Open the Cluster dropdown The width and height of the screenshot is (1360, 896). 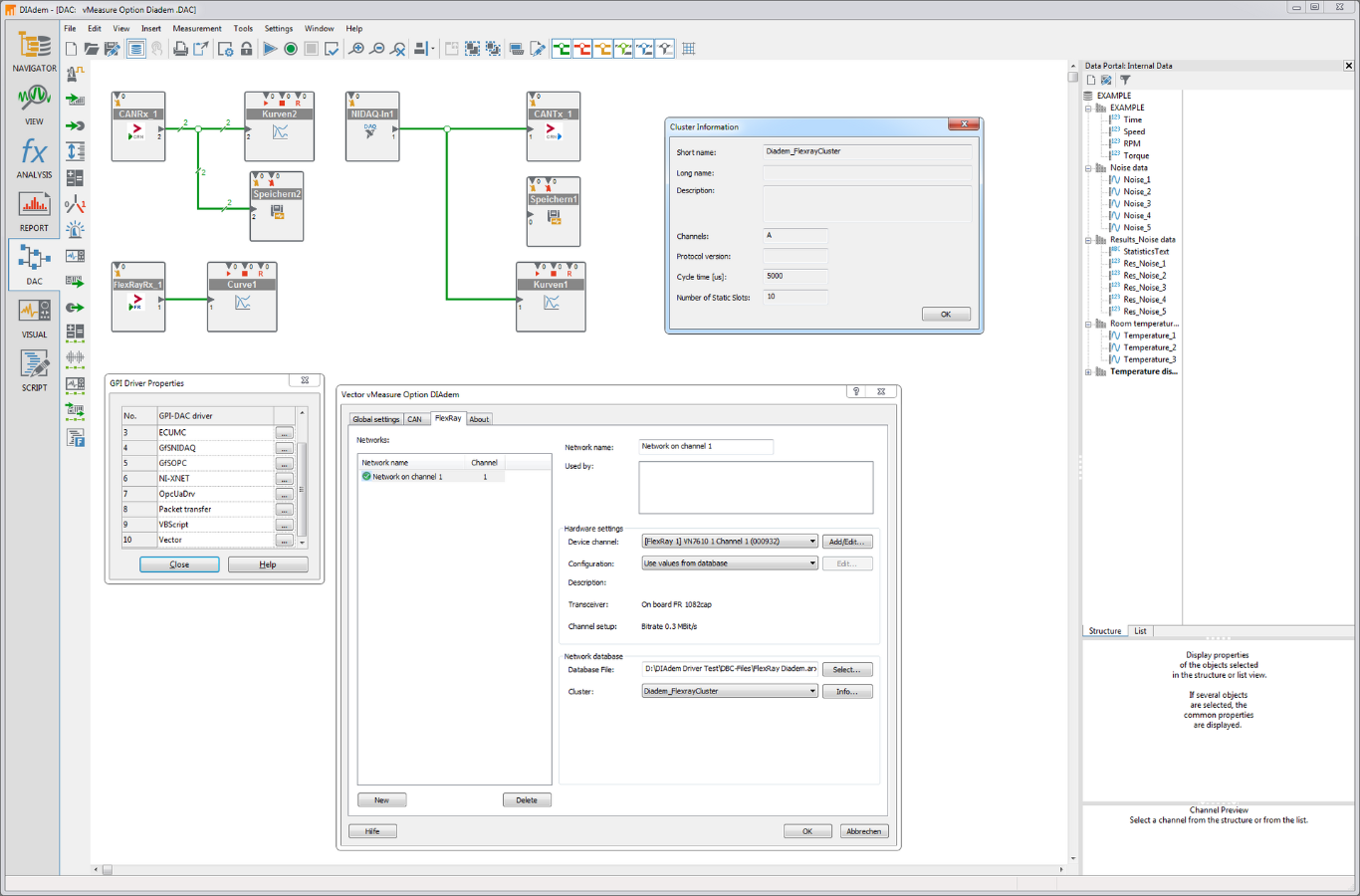(x=812, y=691)
